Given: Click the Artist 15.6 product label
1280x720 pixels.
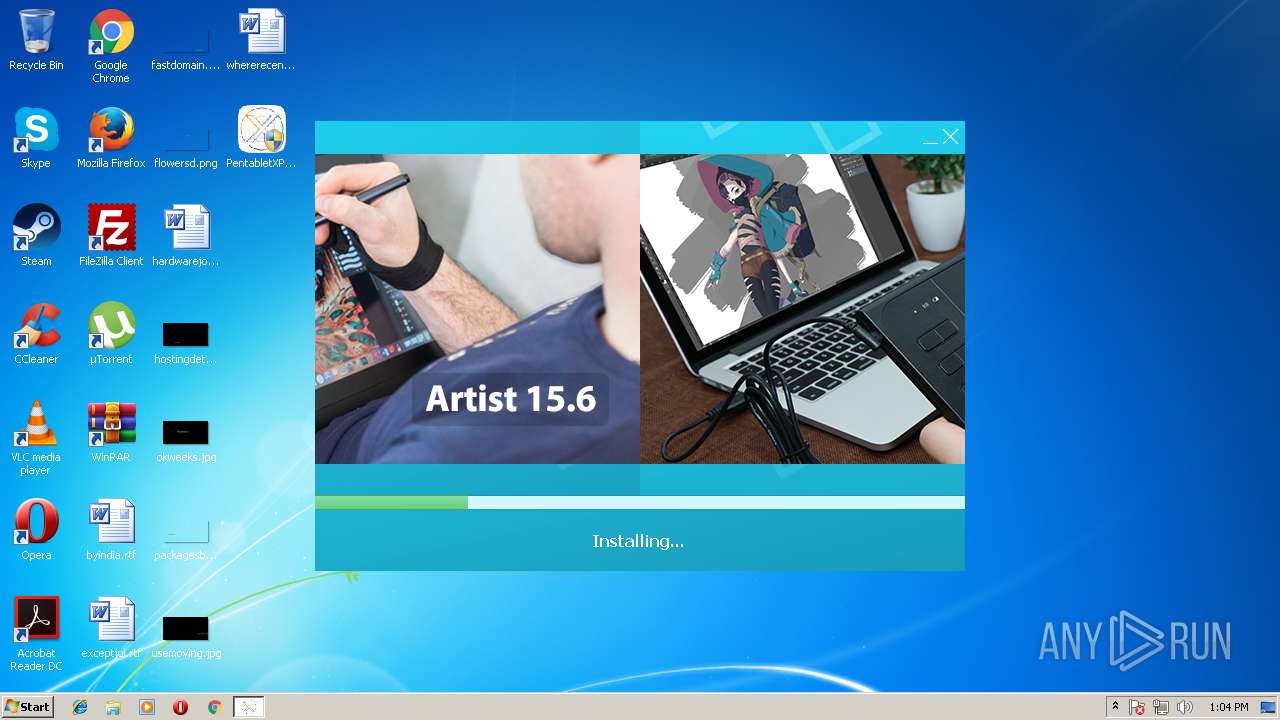Looking at the screenshot, I should (510, 399).
